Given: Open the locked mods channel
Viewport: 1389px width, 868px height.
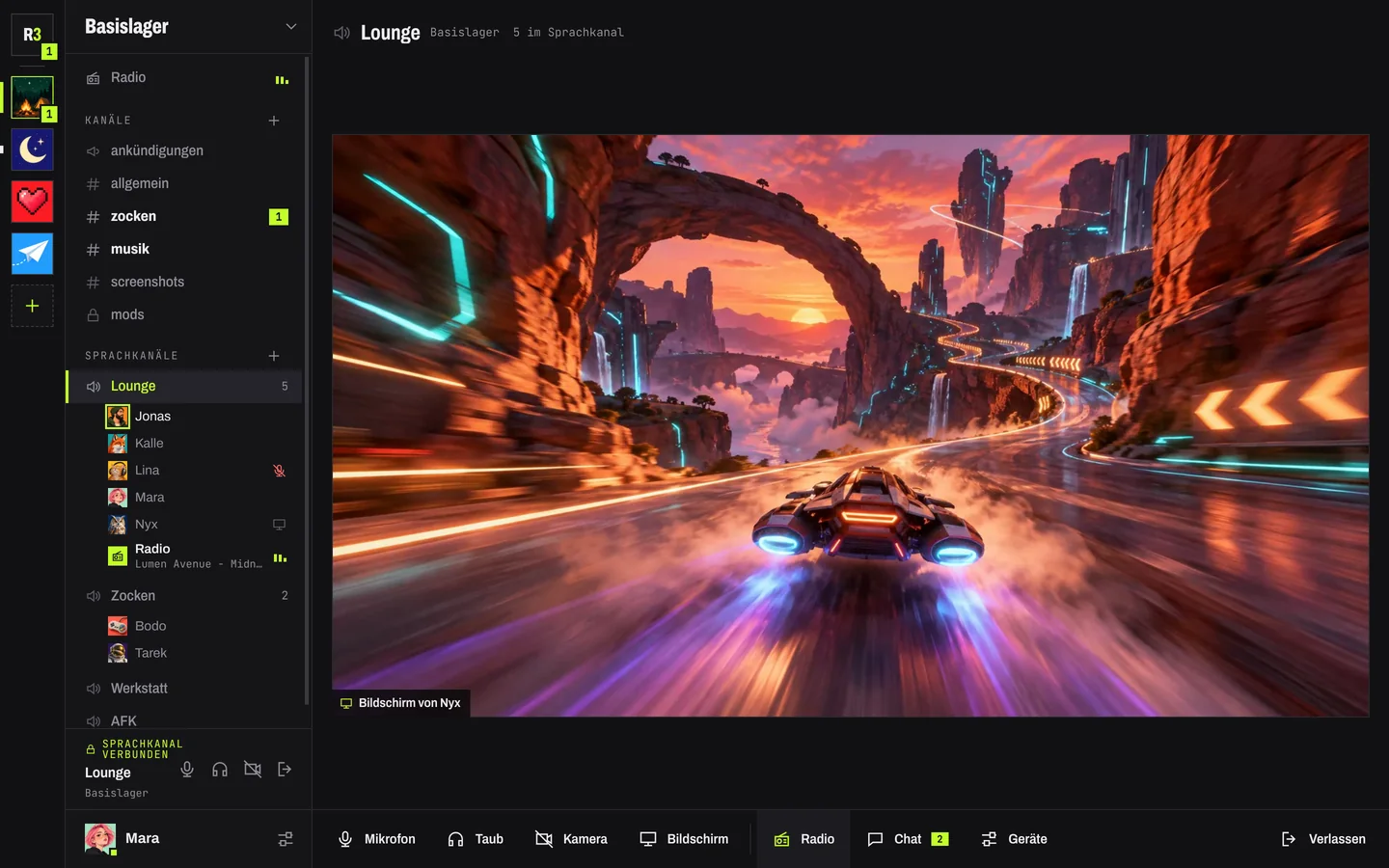Looking at the screenshot, I should pos(184,315).
